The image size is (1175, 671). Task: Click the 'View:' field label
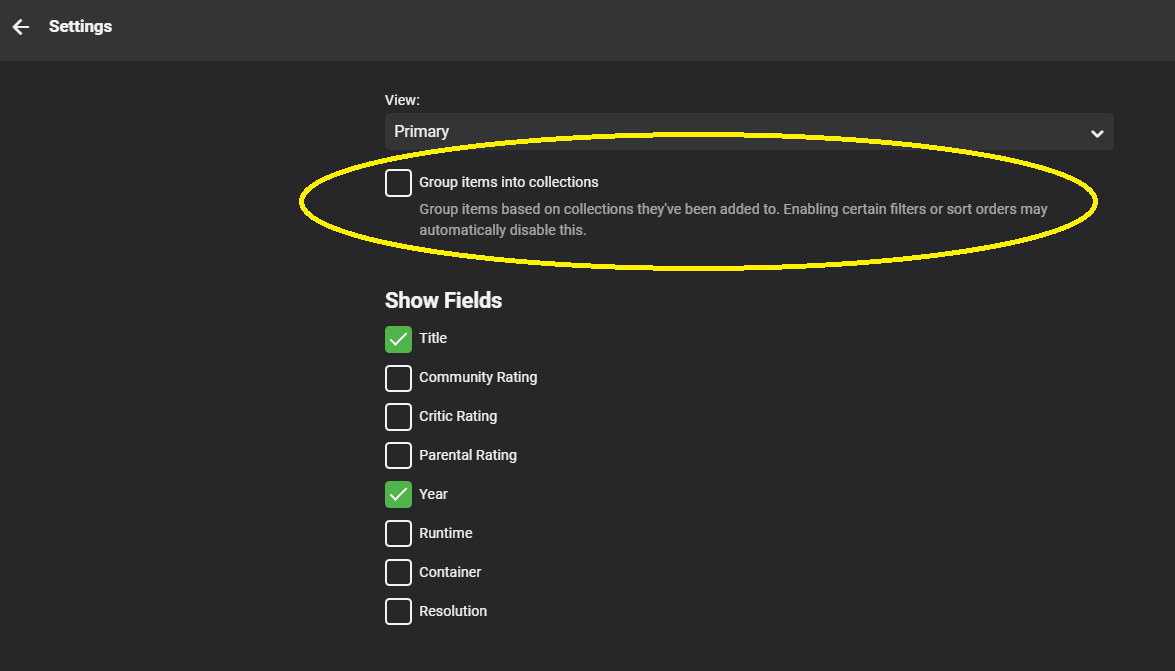(402, 100)
